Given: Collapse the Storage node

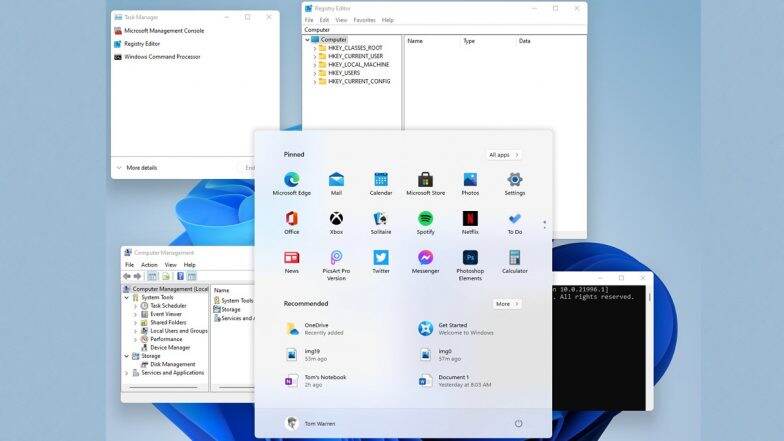Looking at the screenshot, I should pos(127,356).
